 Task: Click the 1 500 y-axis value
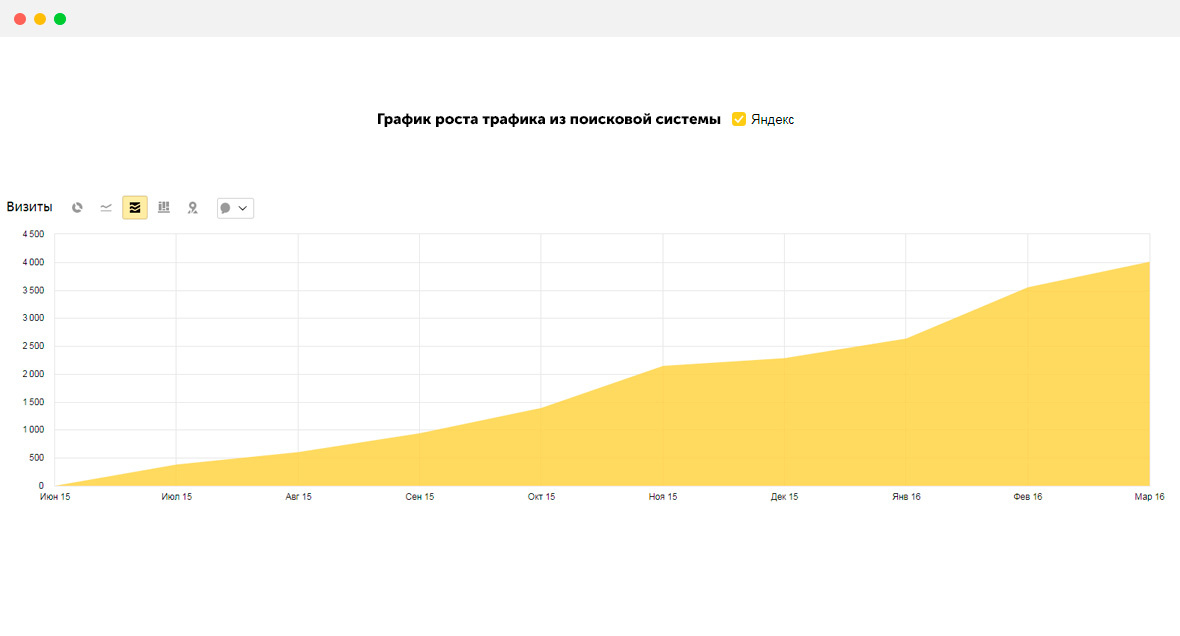33,402
